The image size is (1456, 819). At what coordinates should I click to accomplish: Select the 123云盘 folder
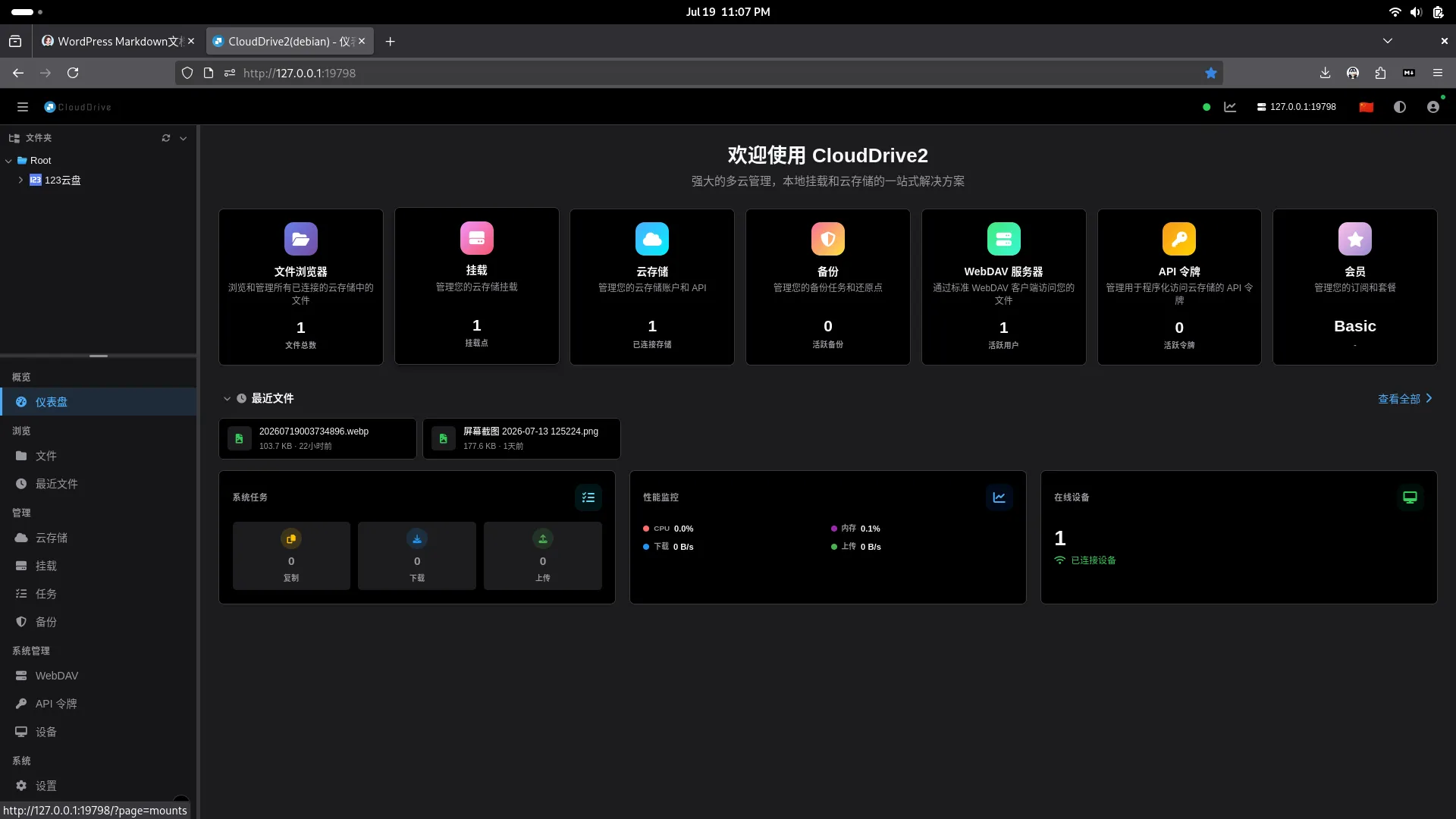(x=55, y=180)
